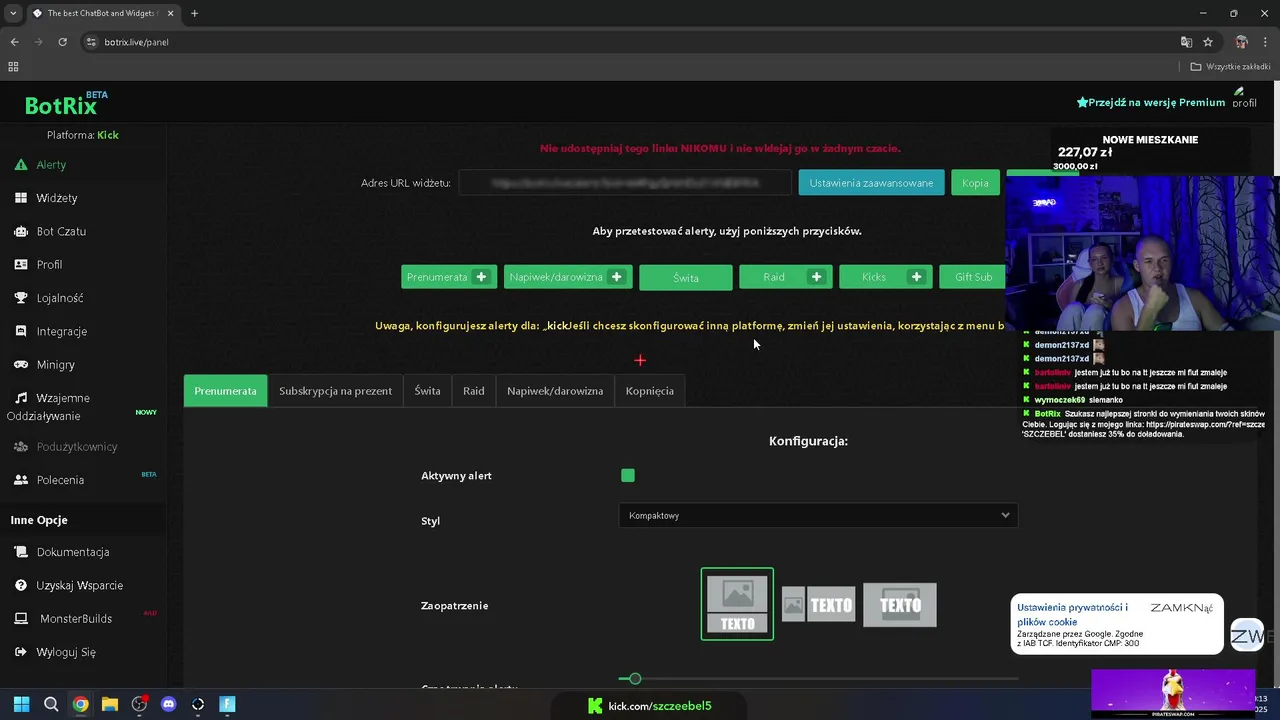The width and height of the screenshot is (1280, 720).
Task: Open the Widżety section icon
Action: point(21,198)
